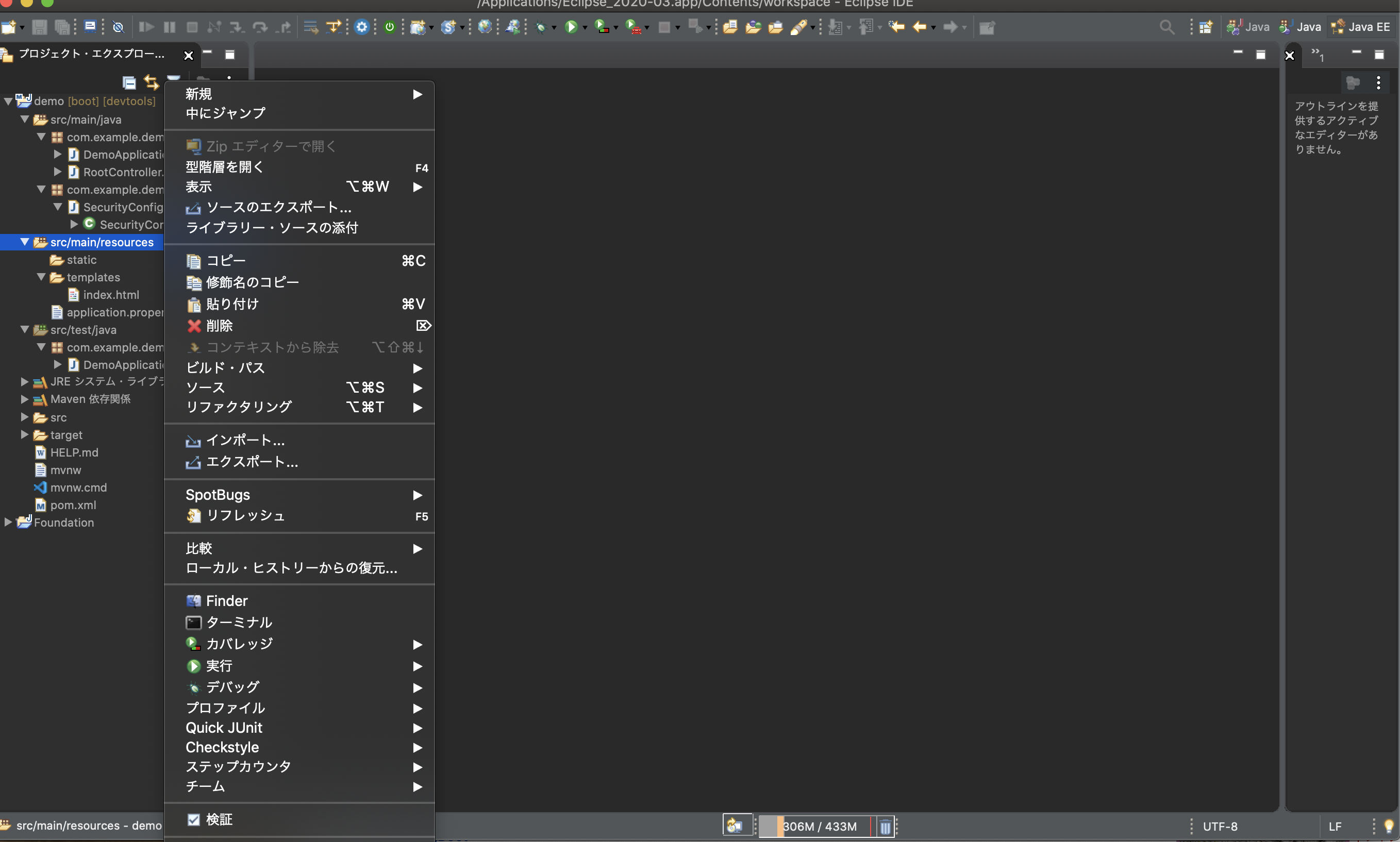Expand the target folder node

[24, 434]
